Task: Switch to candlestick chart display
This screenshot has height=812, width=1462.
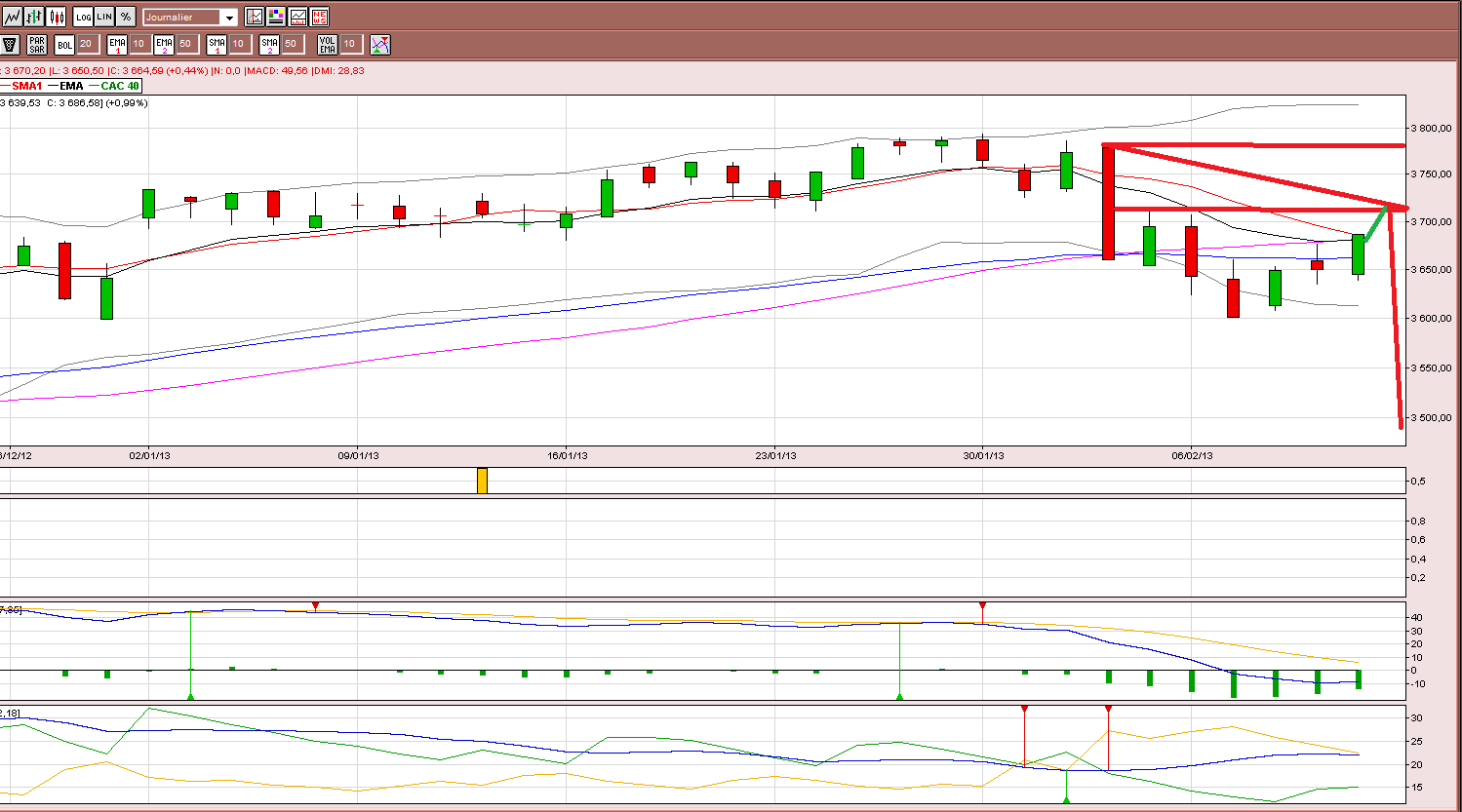Action: coord(56,17)
